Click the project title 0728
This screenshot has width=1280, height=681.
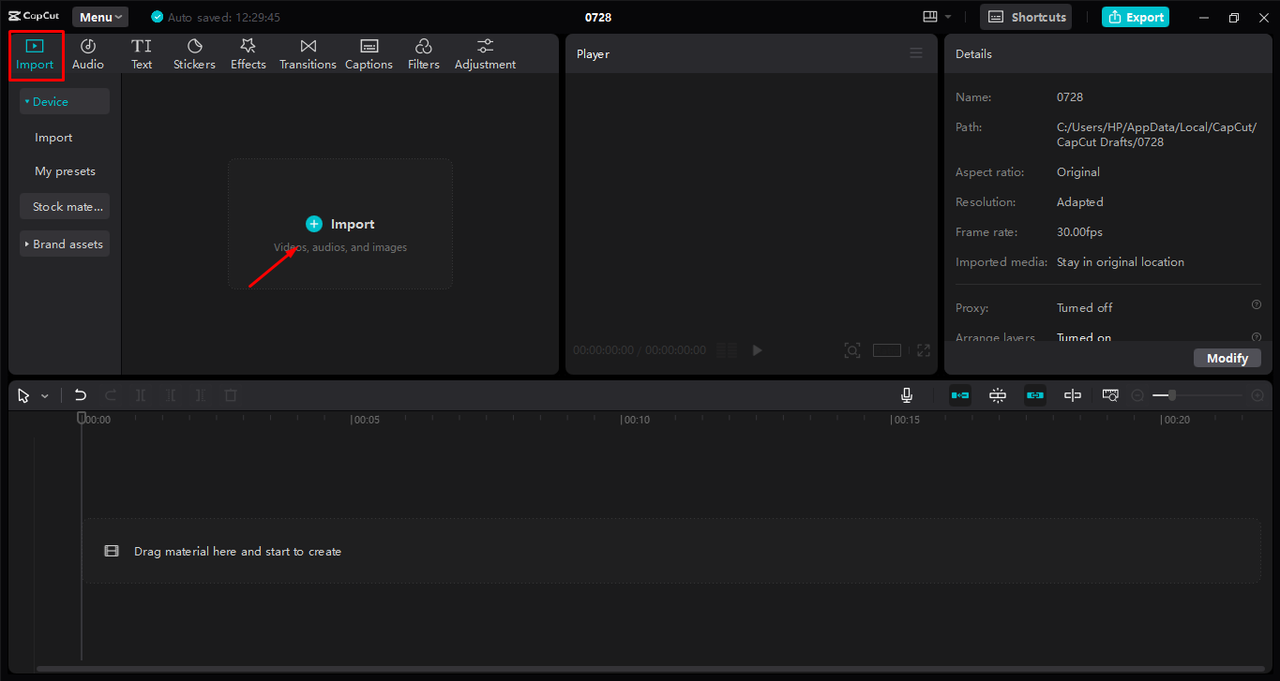point(598,17)
